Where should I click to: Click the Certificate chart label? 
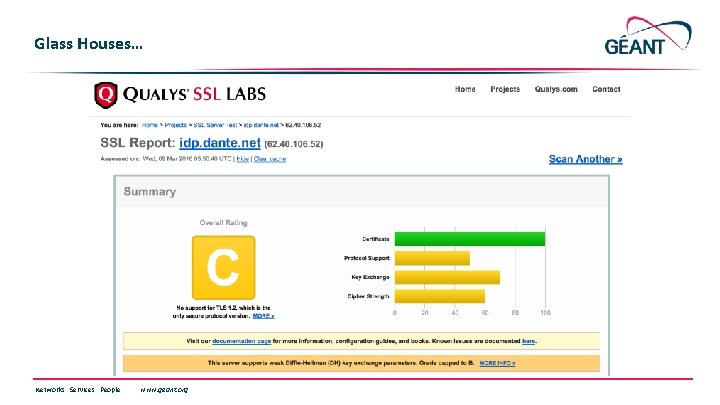(376, 239)
